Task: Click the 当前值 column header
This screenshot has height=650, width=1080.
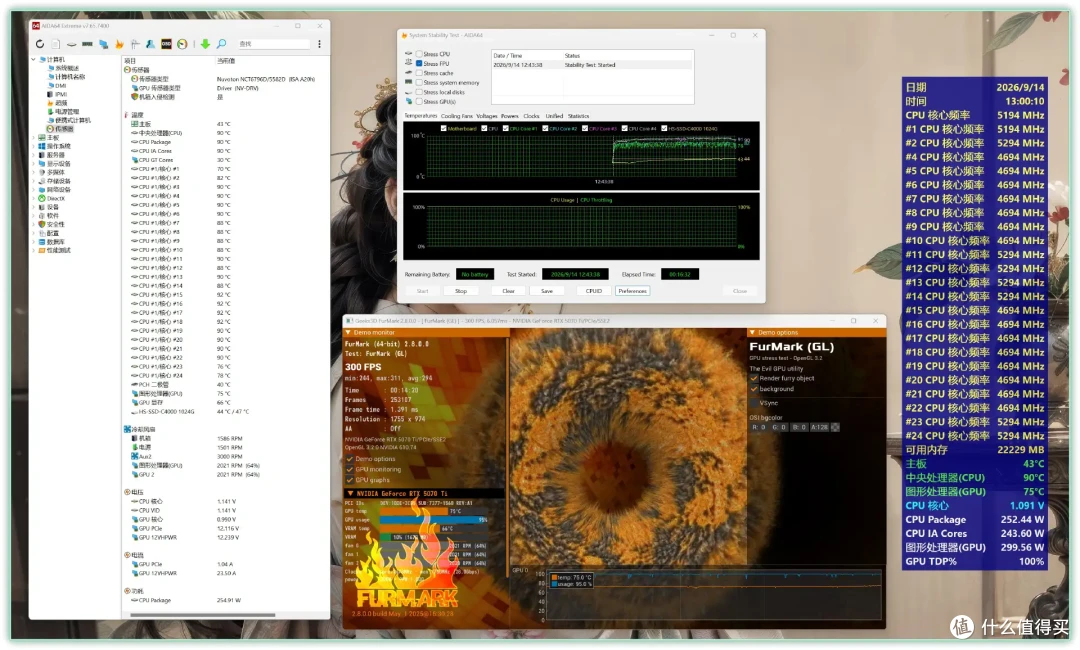Action: coord(226,61)
